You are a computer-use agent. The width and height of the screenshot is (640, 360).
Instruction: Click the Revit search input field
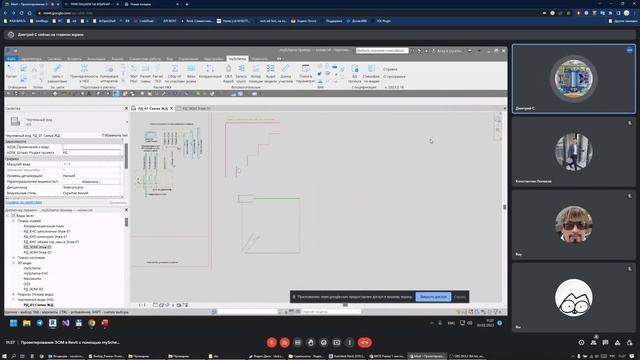click(x=382, y=51)
